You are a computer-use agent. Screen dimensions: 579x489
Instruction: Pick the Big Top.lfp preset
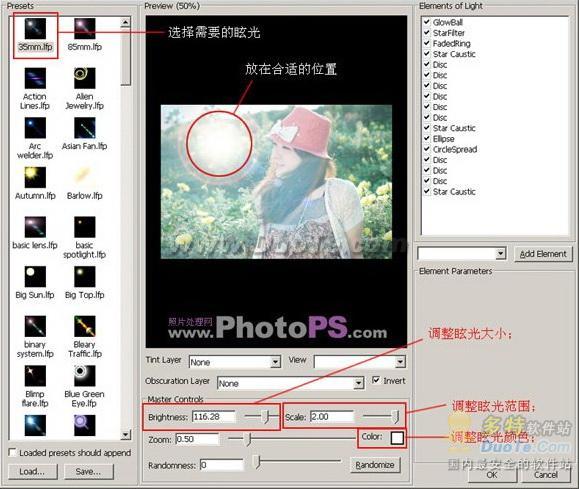pos(85,282)
